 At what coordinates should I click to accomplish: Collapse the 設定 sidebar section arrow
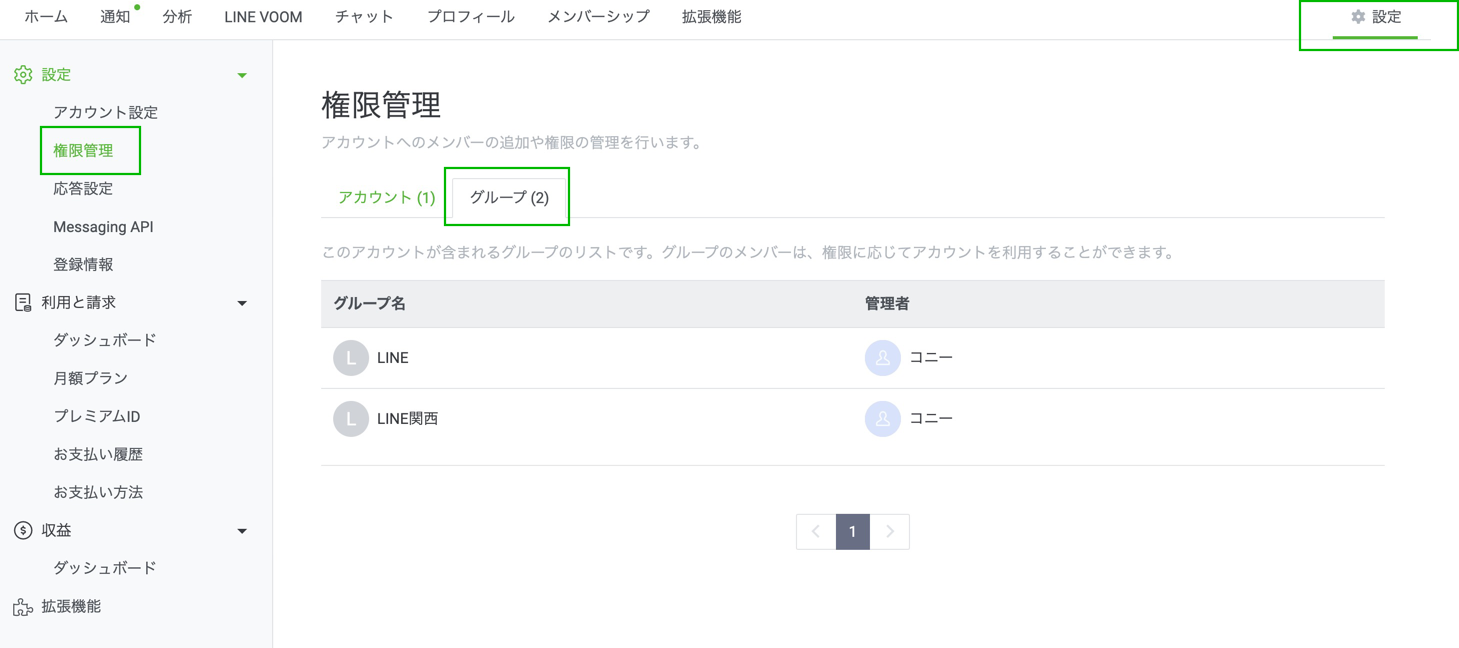coord(242,76)
